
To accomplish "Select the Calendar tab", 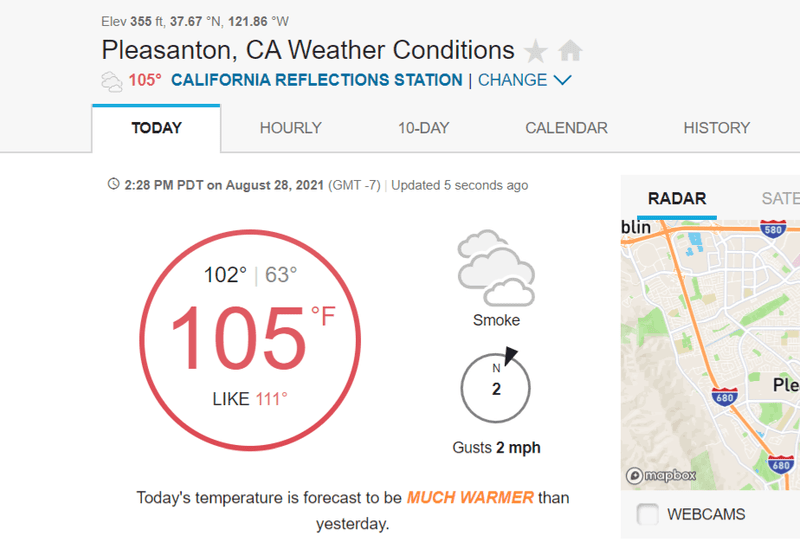I will (x=566, y=128).
